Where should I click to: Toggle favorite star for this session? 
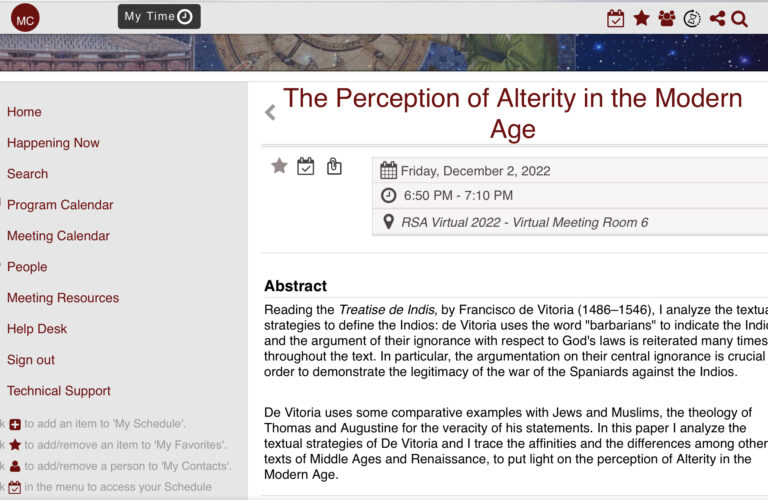pyautogui.click(x=279, y=166)
